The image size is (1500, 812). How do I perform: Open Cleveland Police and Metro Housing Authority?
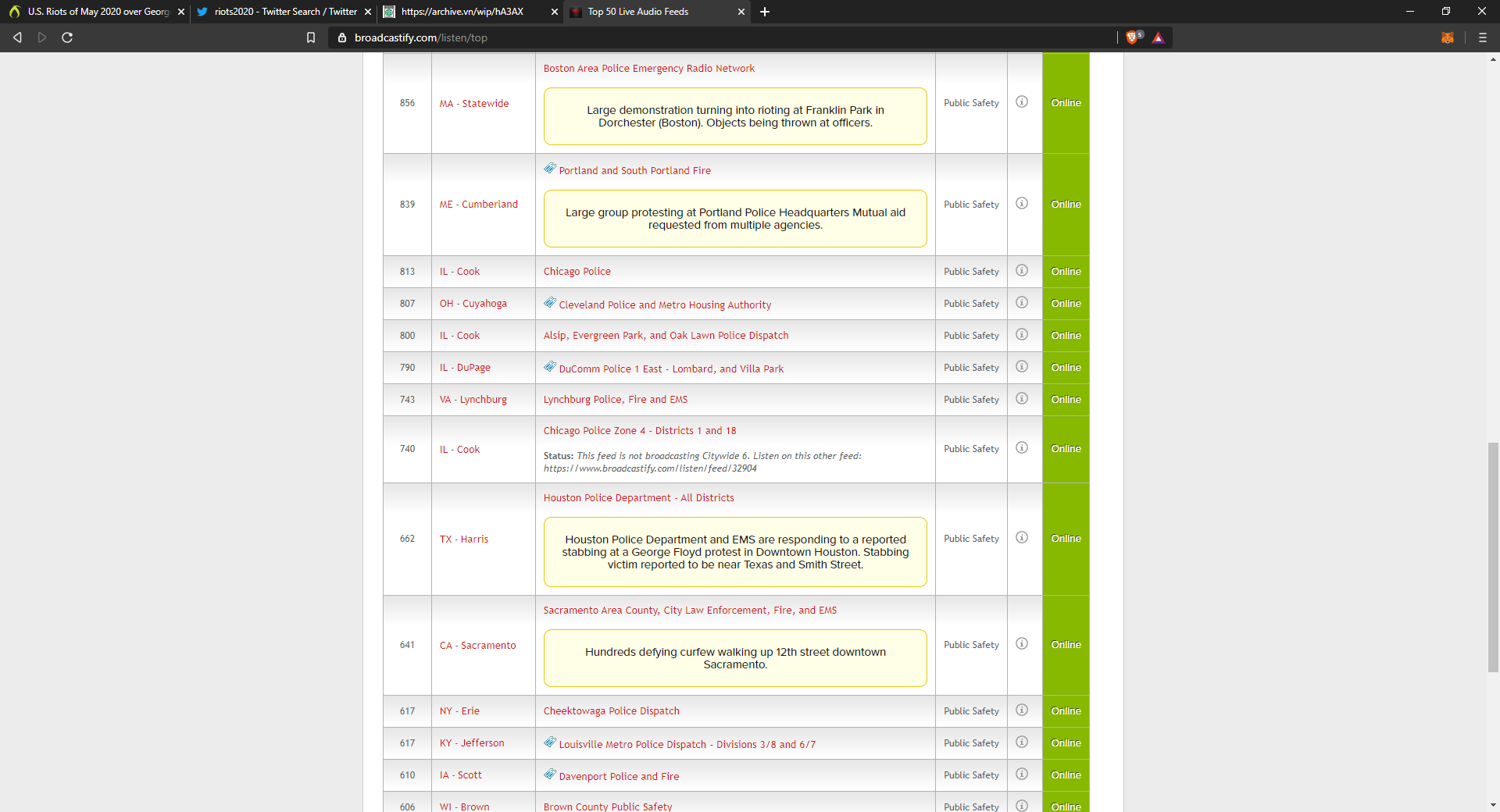click(x=665, y=305)
